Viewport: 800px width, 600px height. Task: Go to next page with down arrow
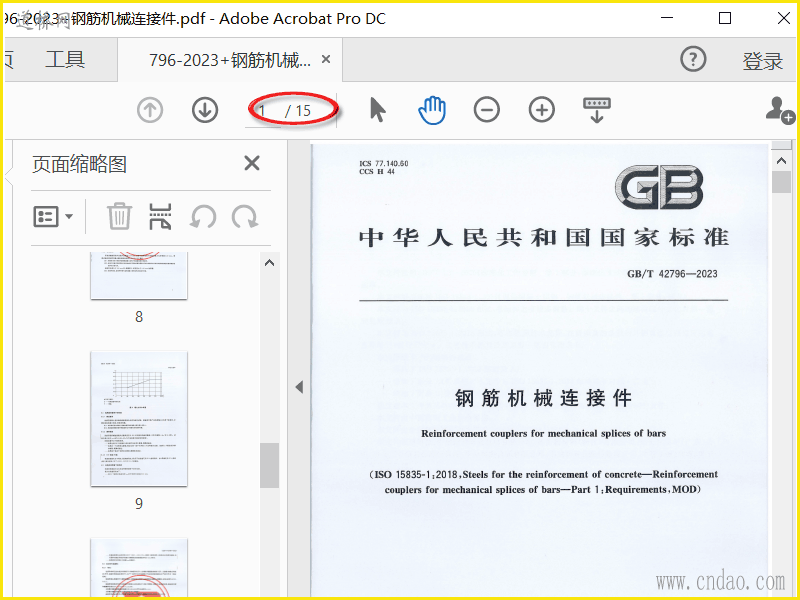[x=205, y=110]
